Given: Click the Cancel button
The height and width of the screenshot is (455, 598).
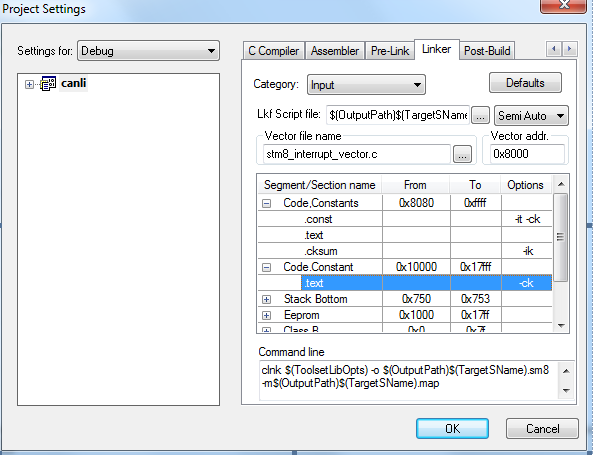Looking at the screenshot, I should (542, 429).
